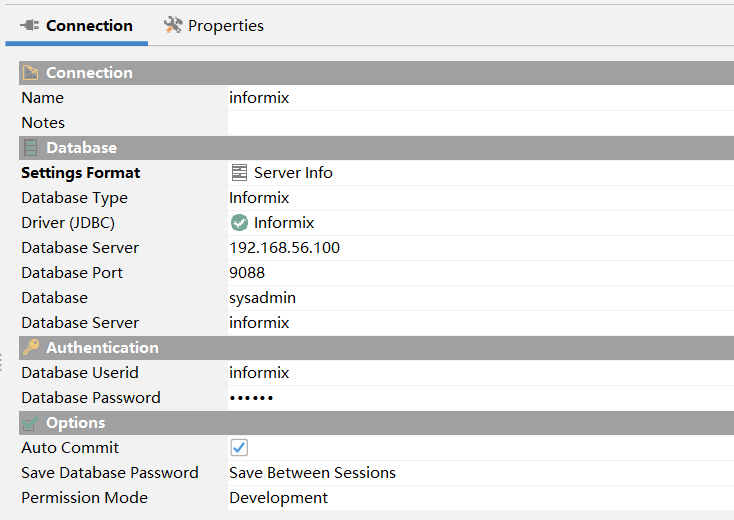The height and width of the screenshot is (520, 734).
Task: Click the Database Password field
Action: pos(481,397)
